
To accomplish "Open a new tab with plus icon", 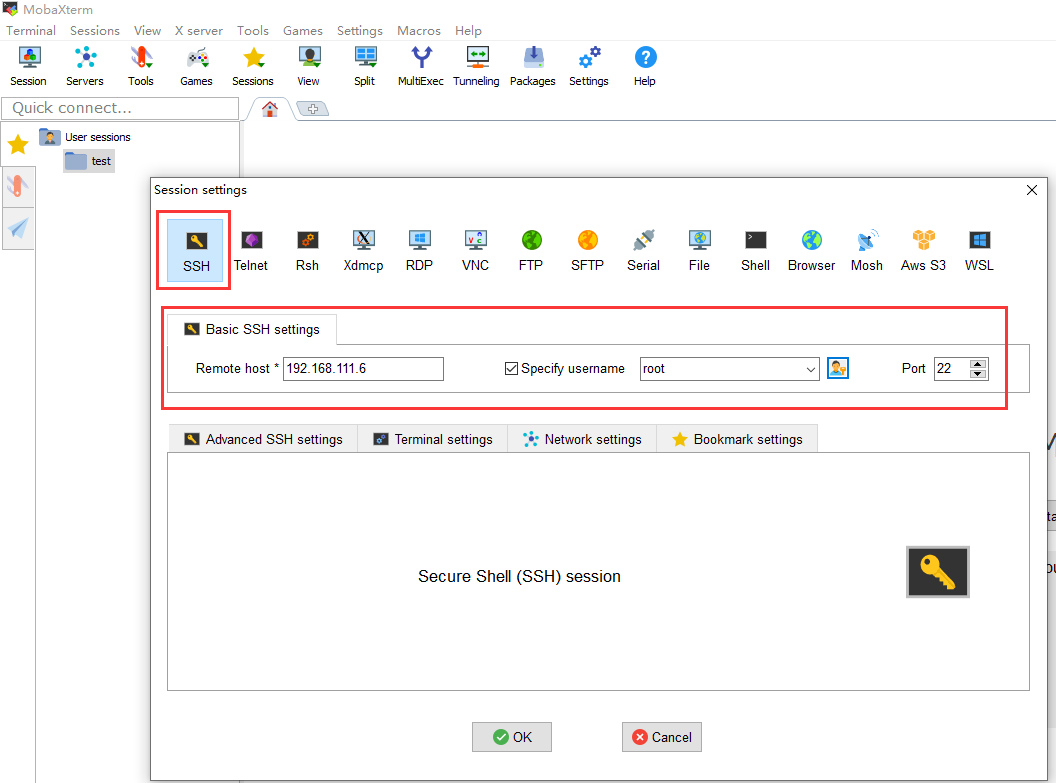I will 312,108.
